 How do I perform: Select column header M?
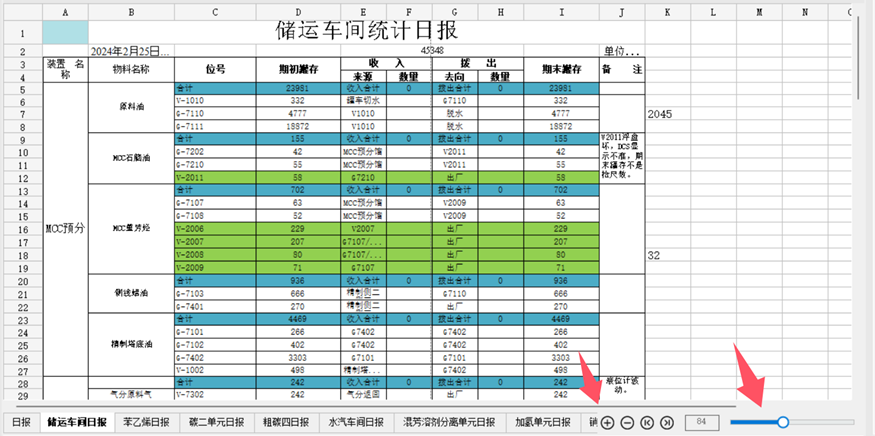(x=759, y=13)
